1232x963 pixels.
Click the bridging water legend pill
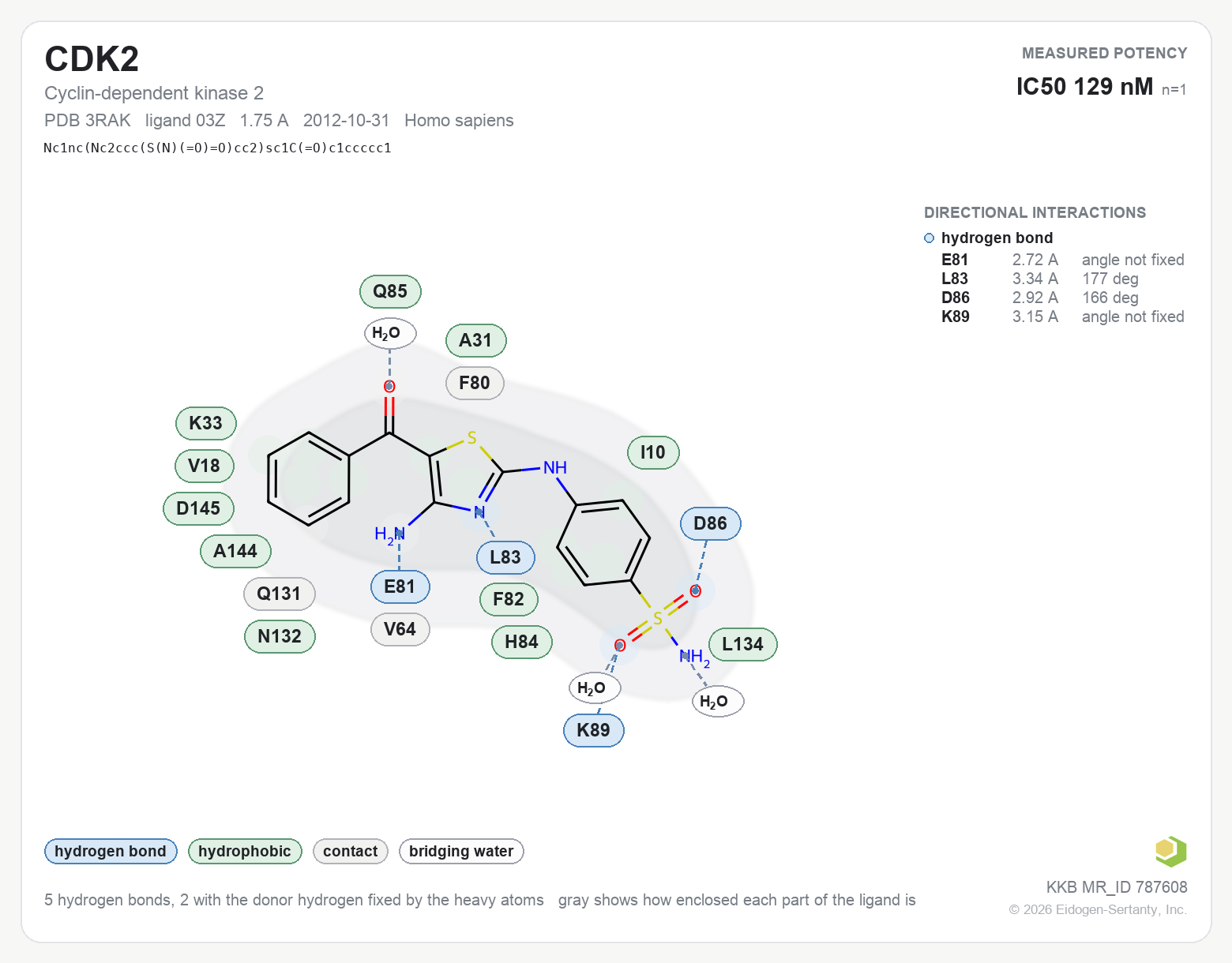[461, 851]
